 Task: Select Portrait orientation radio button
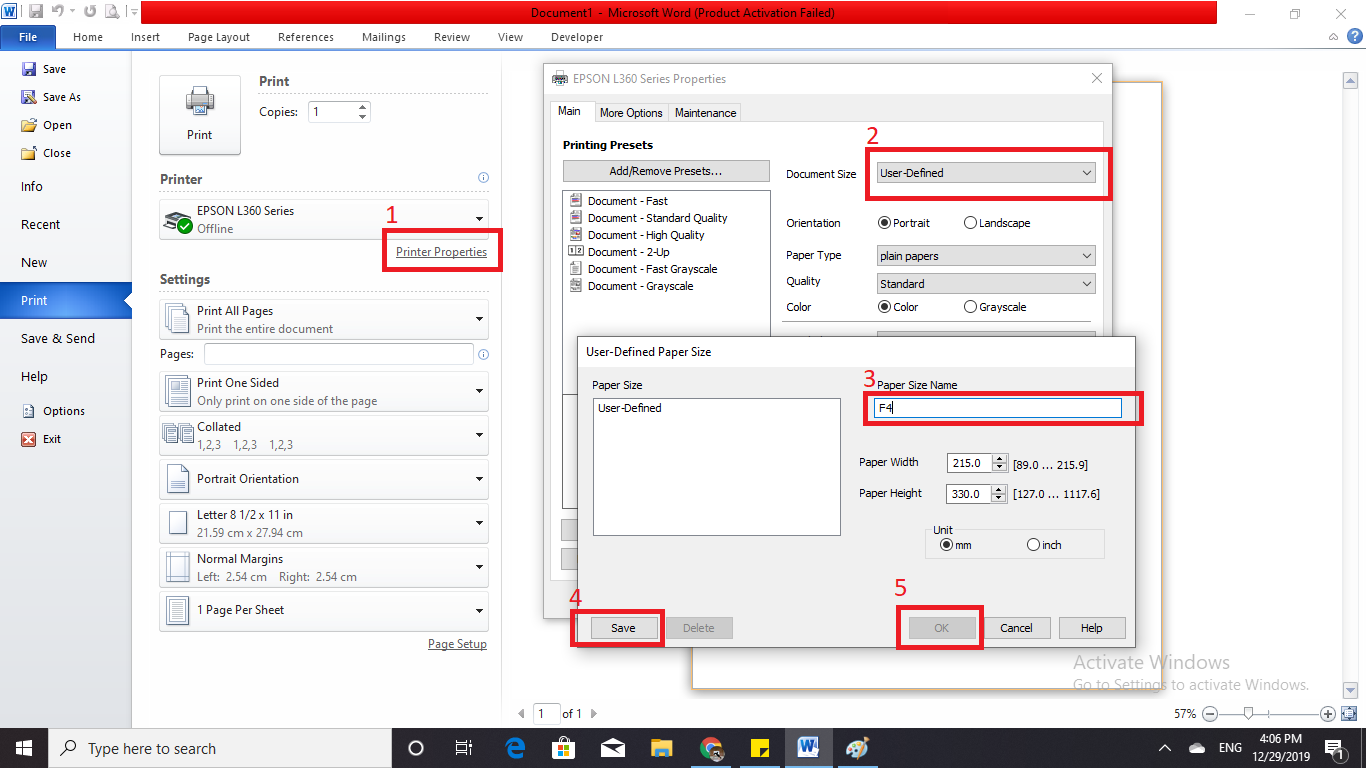click(884, 223)
